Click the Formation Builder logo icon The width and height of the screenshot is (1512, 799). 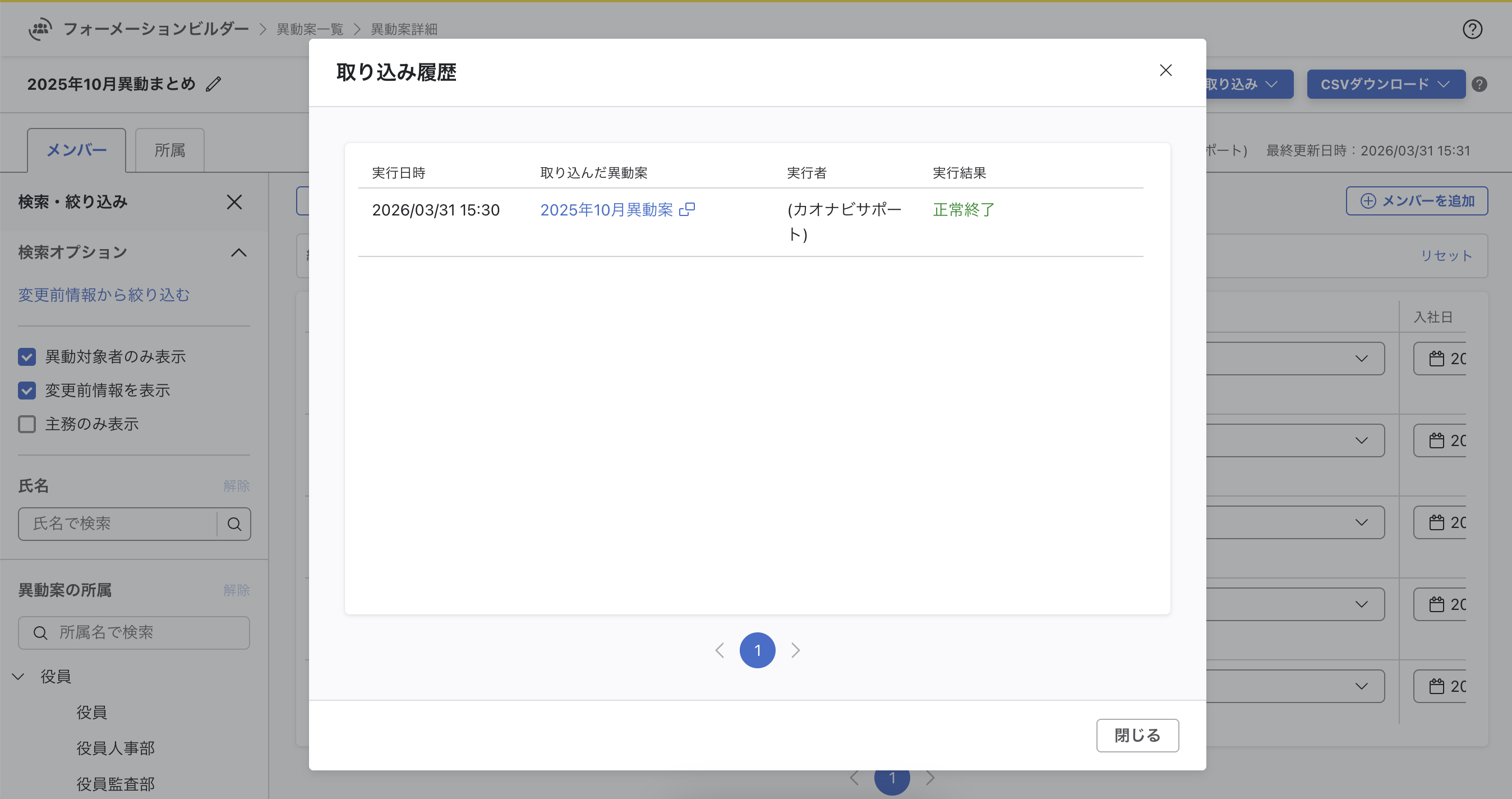(40, 29)
